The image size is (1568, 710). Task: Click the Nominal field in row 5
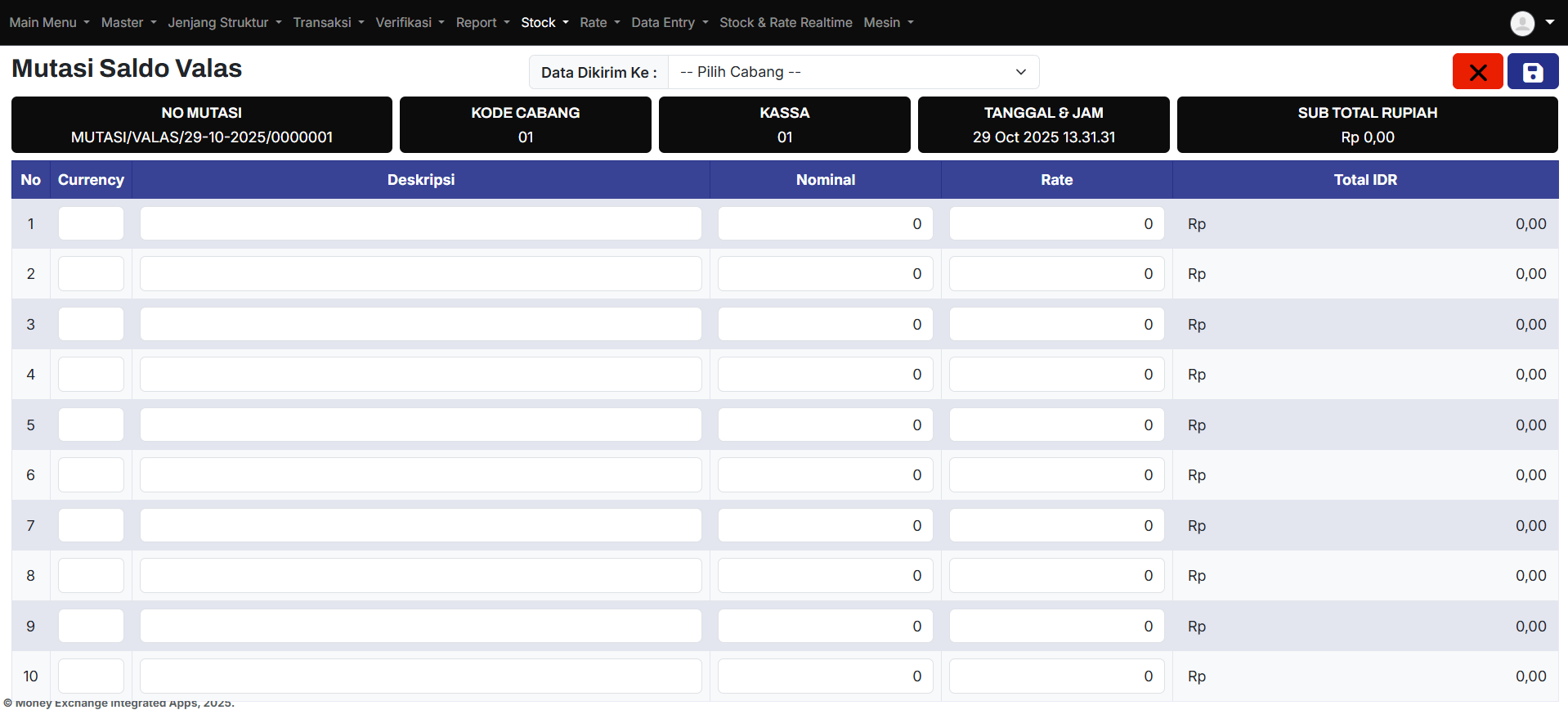825,425
